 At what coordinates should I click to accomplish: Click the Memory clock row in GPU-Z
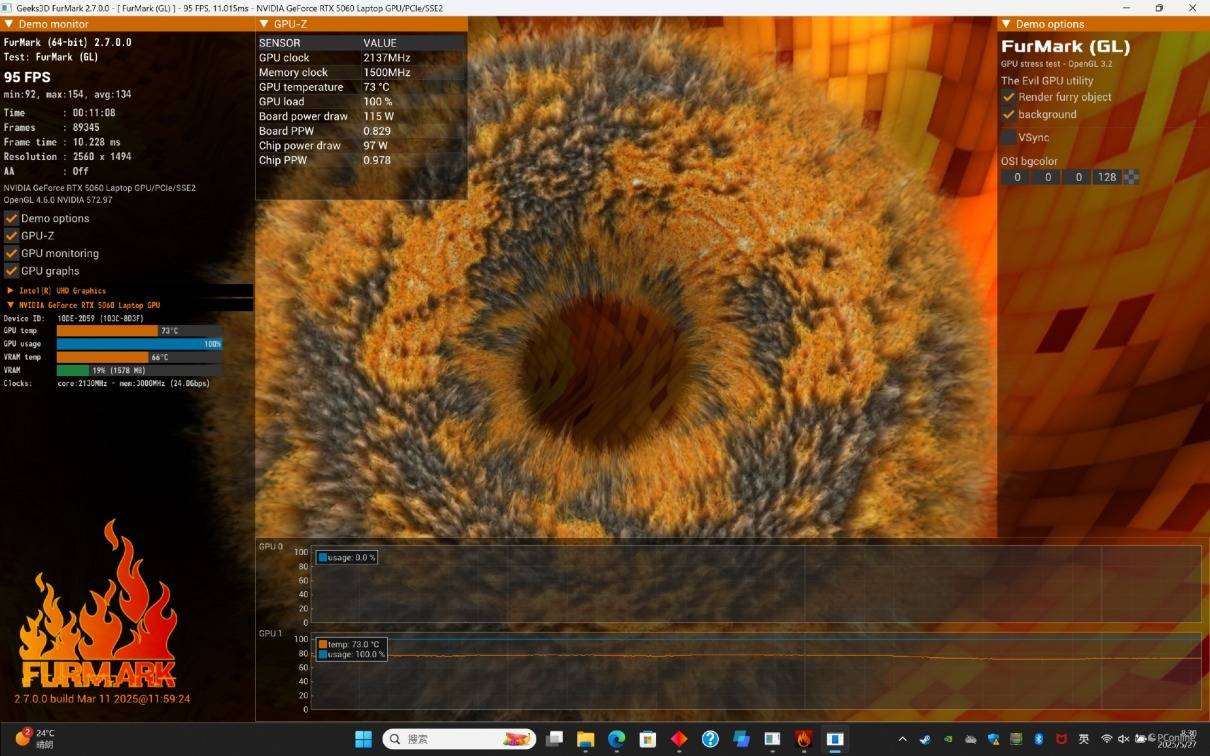click(x=361, y=72)
